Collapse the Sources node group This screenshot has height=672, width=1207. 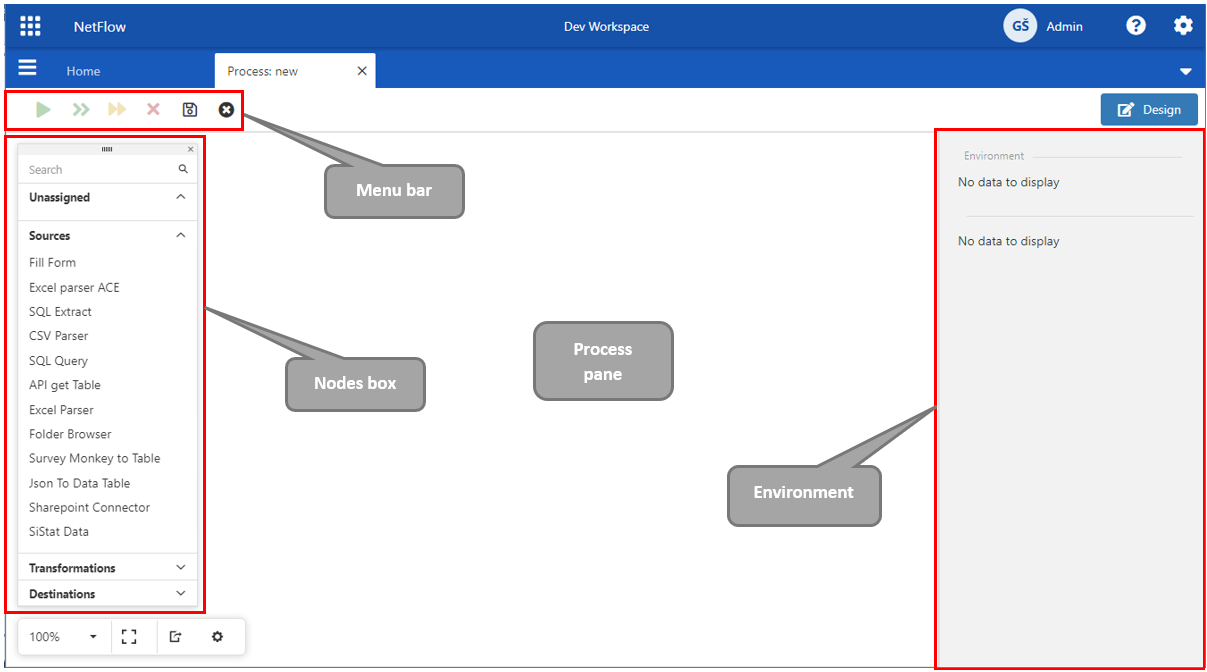180,236
